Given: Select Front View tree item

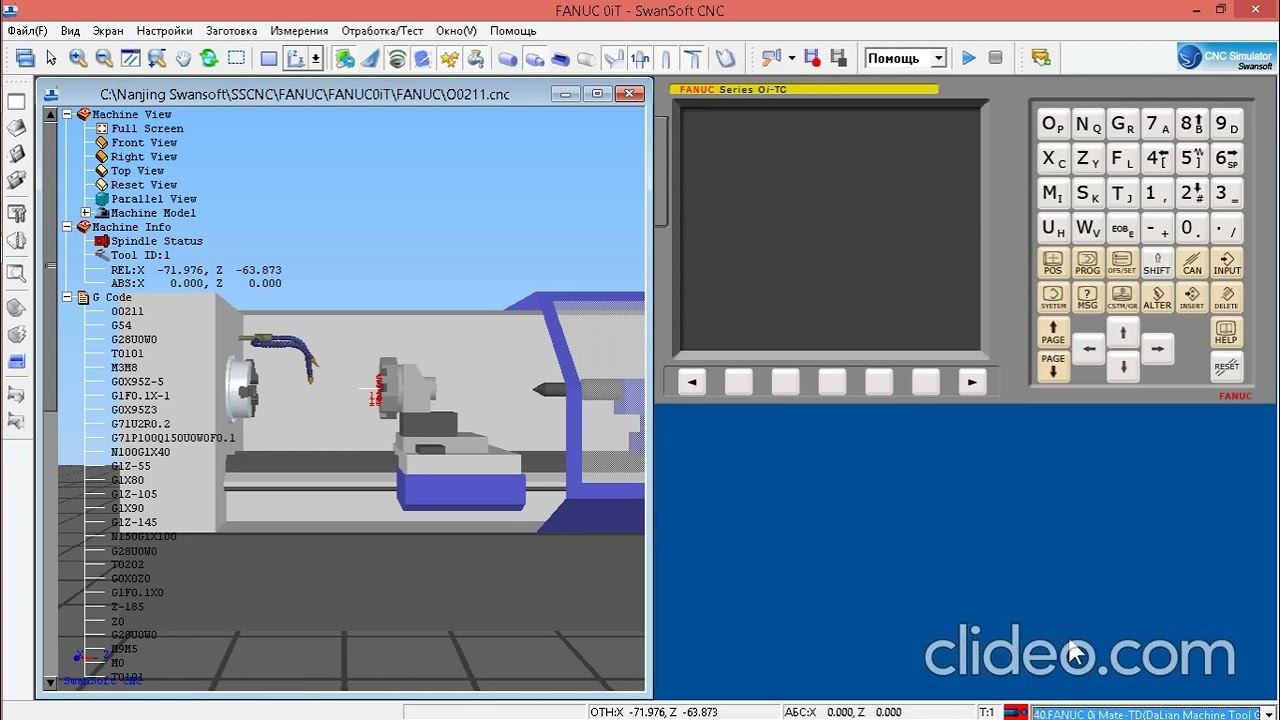Looking at the screenshot, I should 144,142.
